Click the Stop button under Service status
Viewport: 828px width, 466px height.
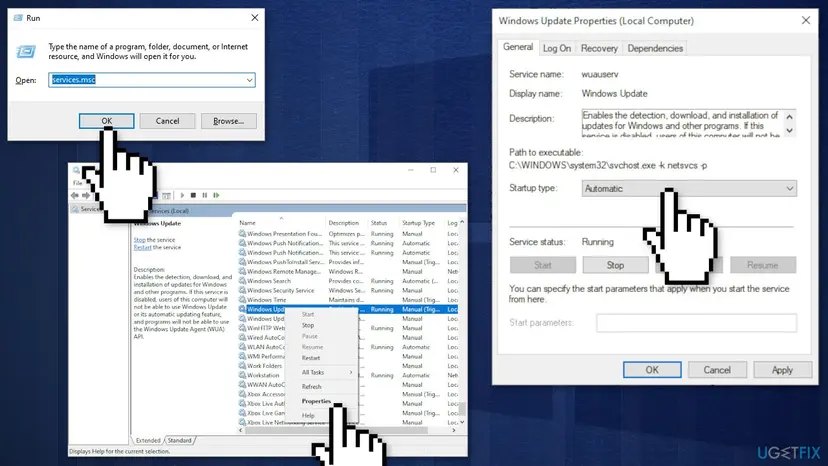tap(615, 265)
